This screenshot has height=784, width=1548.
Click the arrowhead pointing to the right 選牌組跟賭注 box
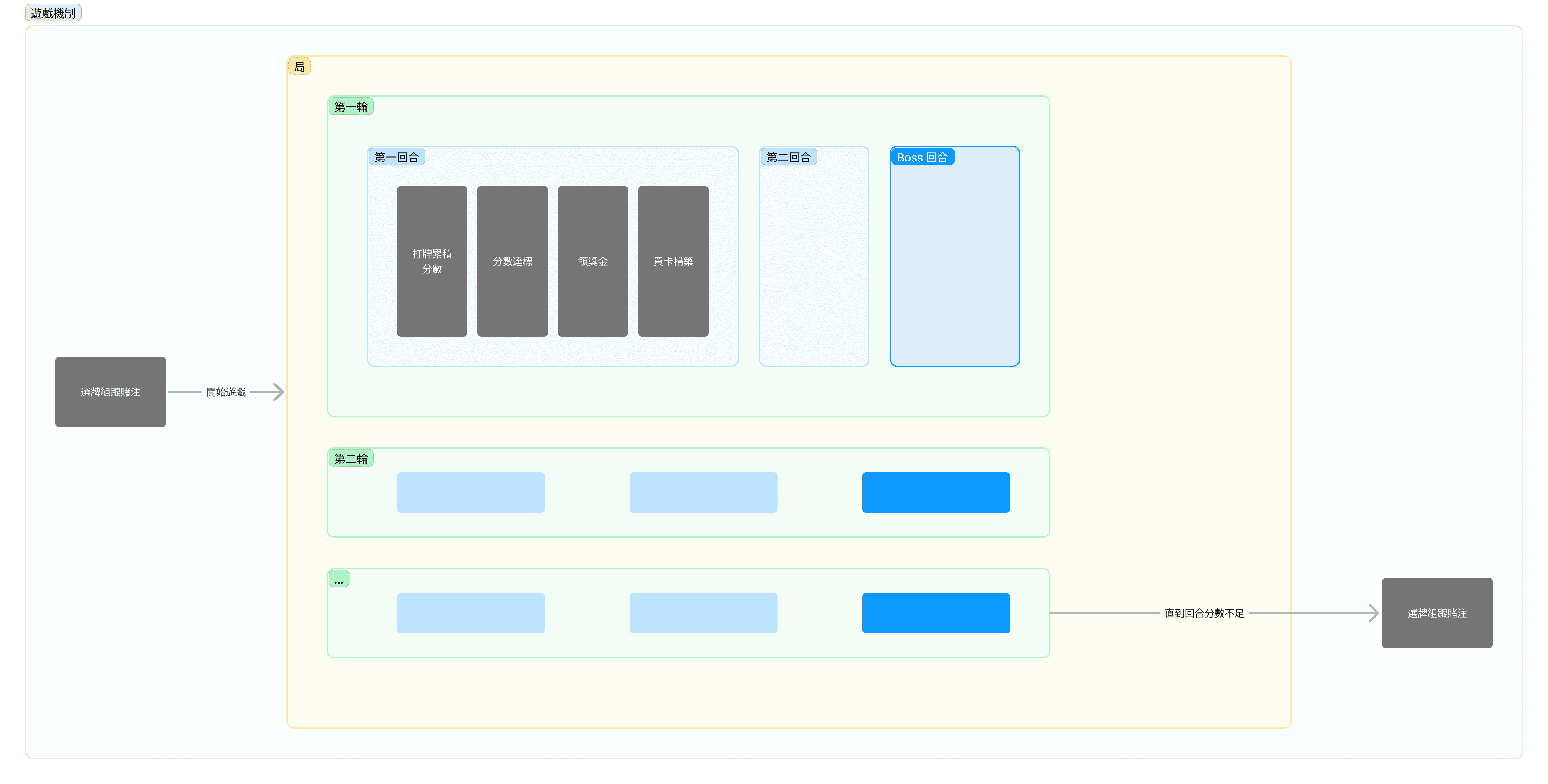[x=1374, y=613]
